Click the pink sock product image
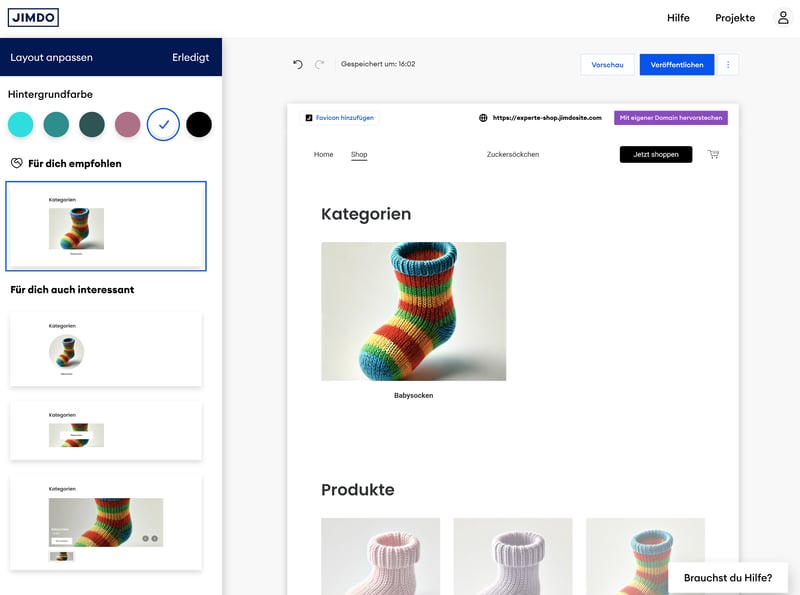This screenshot has height=595, width=800. pos(381,556)
